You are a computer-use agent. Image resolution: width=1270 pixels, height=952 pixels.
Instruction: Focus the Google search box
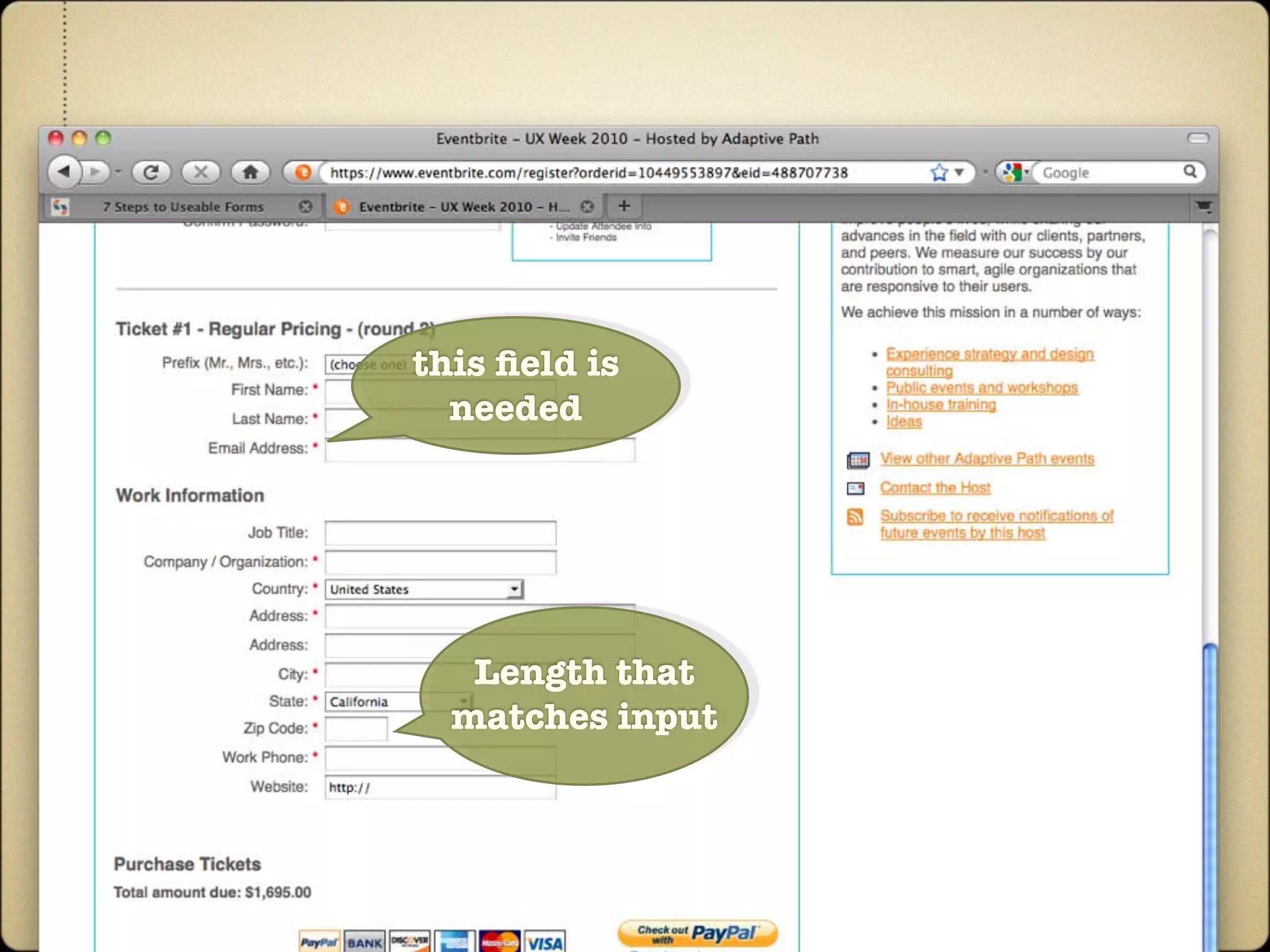click(x=1110, y=172)
